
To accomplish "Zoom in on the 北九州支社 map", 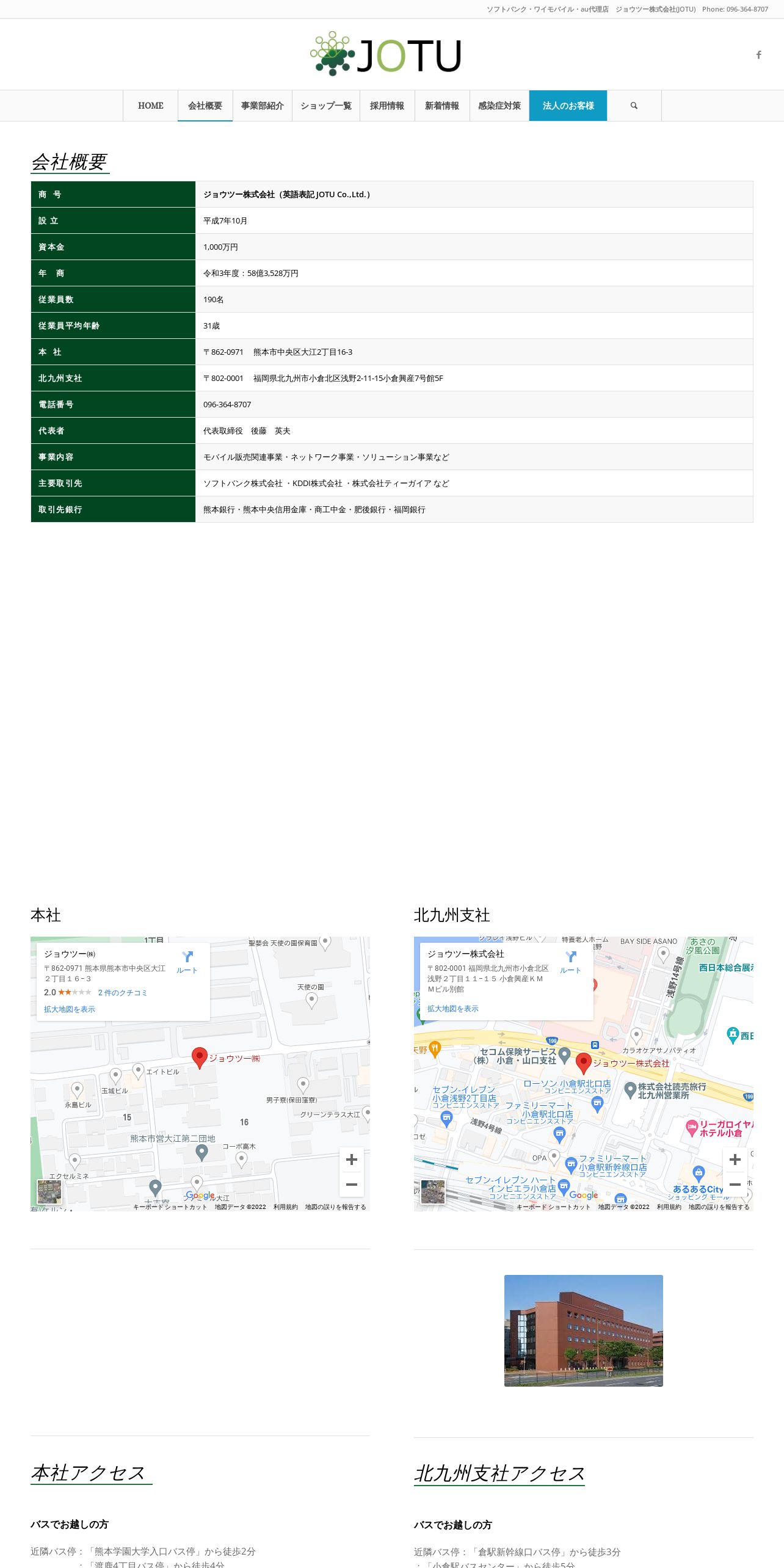I will 735,1160.
